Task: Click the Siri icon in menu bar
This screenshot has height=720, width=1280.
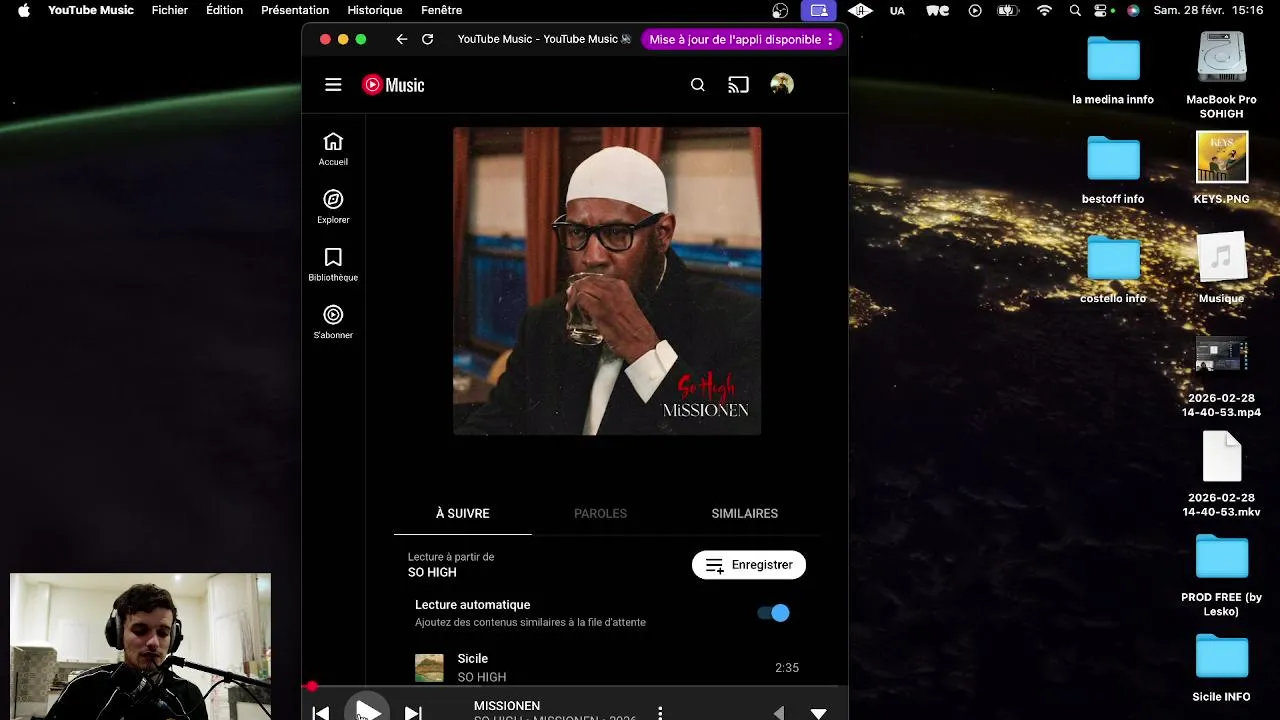Action: coord(1133,10)
